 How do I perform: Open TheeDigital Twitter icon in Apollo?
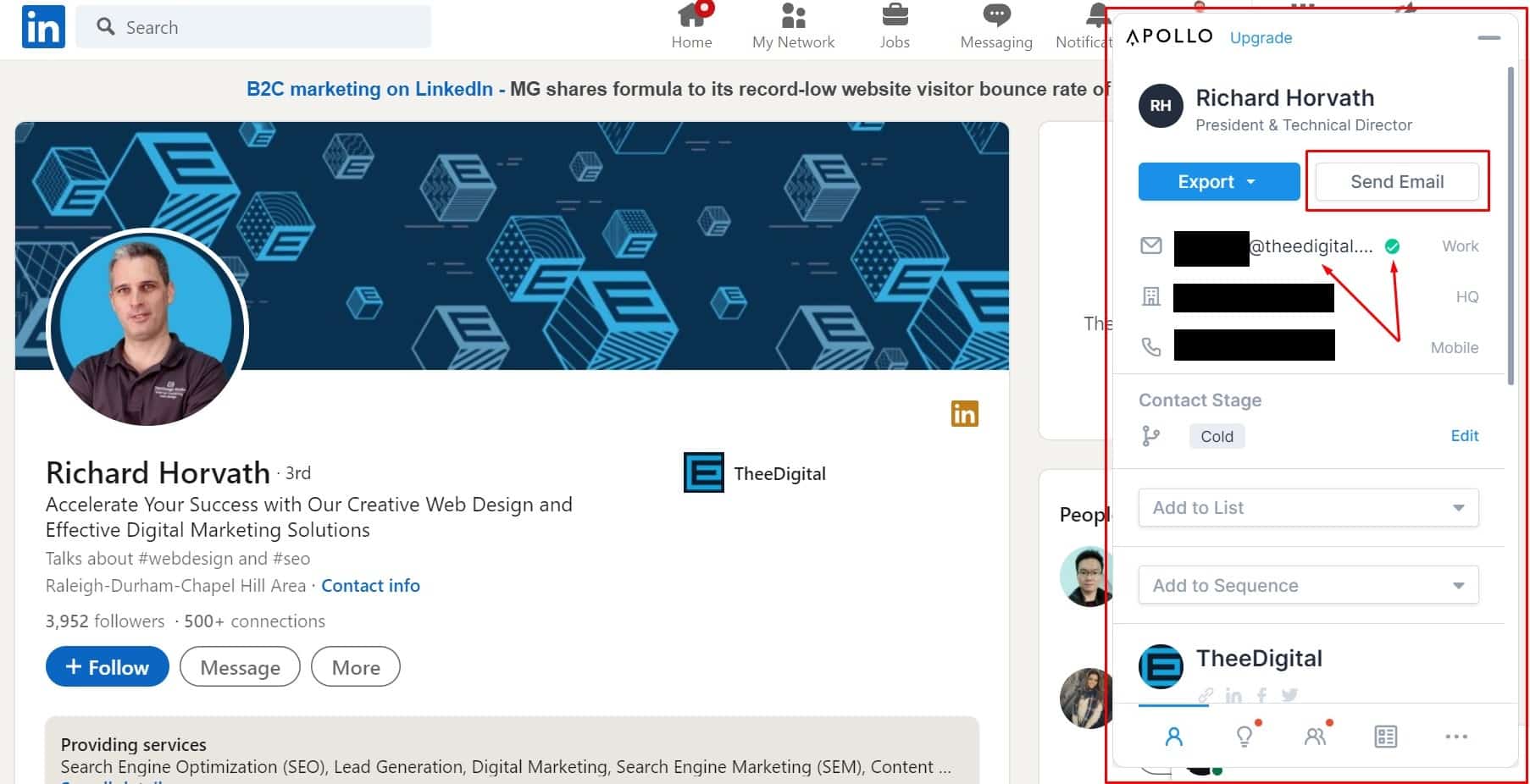click(1289, 695)
